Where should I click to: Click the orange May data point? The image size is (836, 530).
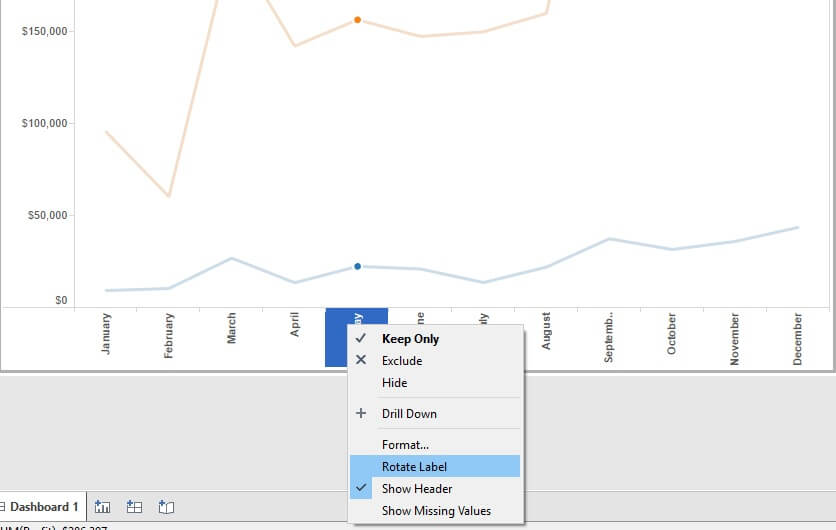[358, 20]
